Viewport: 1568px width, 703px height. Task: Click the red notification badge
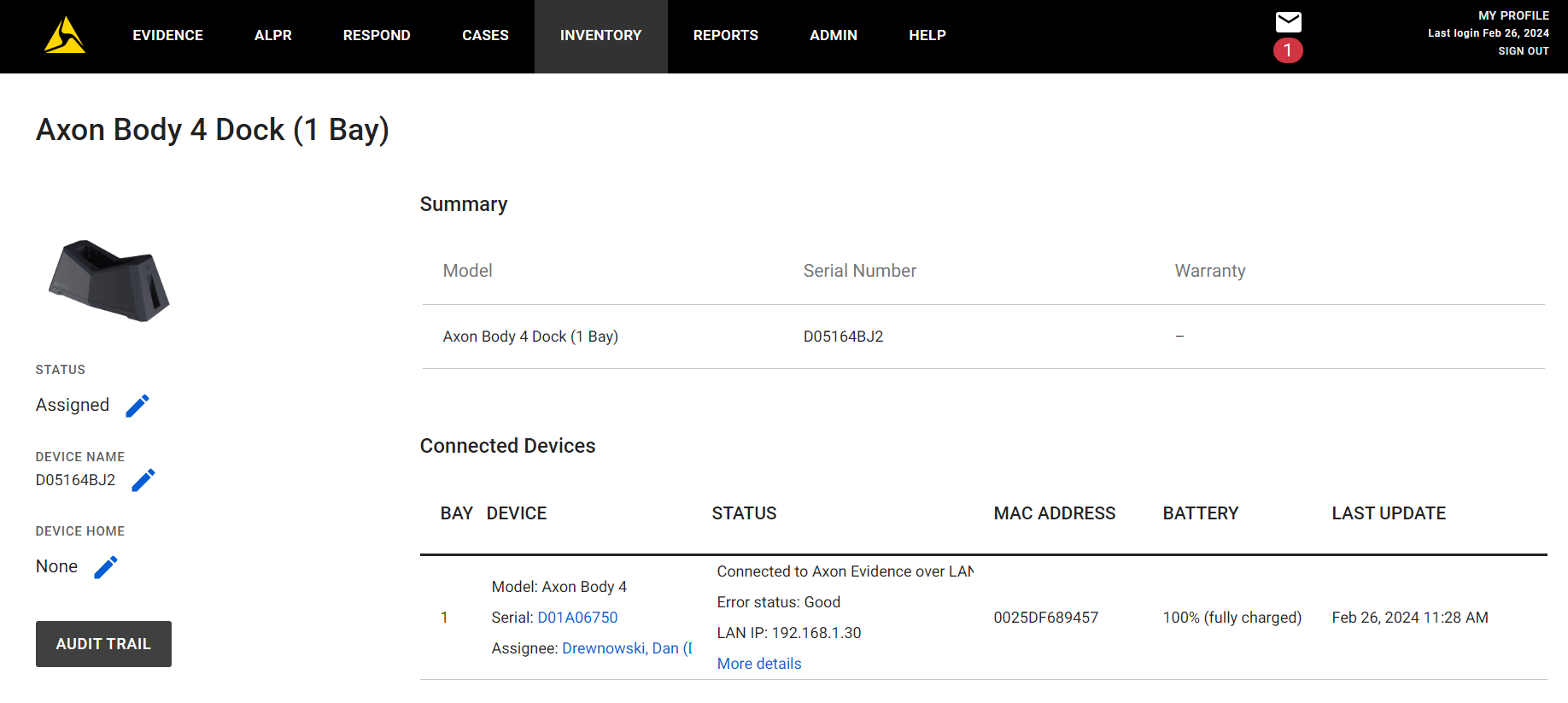click(x=1288, y=50)
